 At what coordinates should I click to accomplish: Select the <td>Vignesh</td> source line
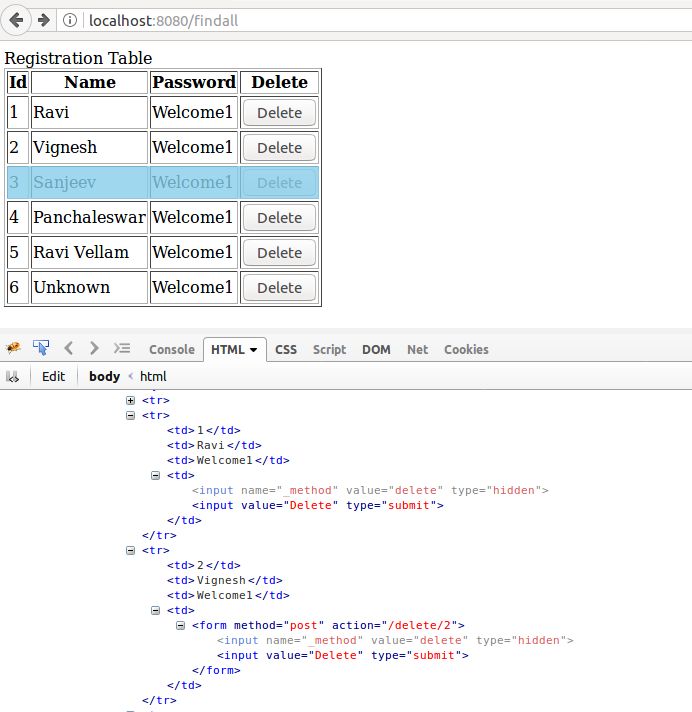(225, 580)
